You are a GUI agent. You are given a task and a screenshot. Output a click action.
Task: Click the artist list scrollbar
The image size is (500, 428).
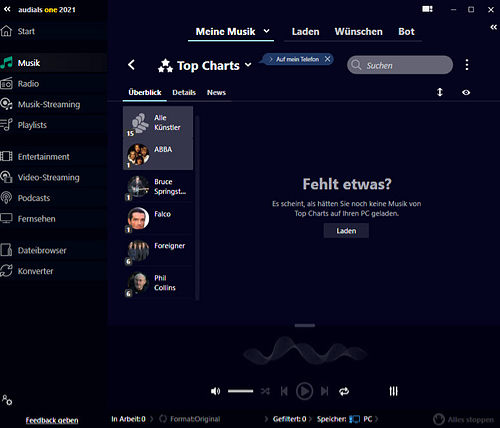coord(197,207)
